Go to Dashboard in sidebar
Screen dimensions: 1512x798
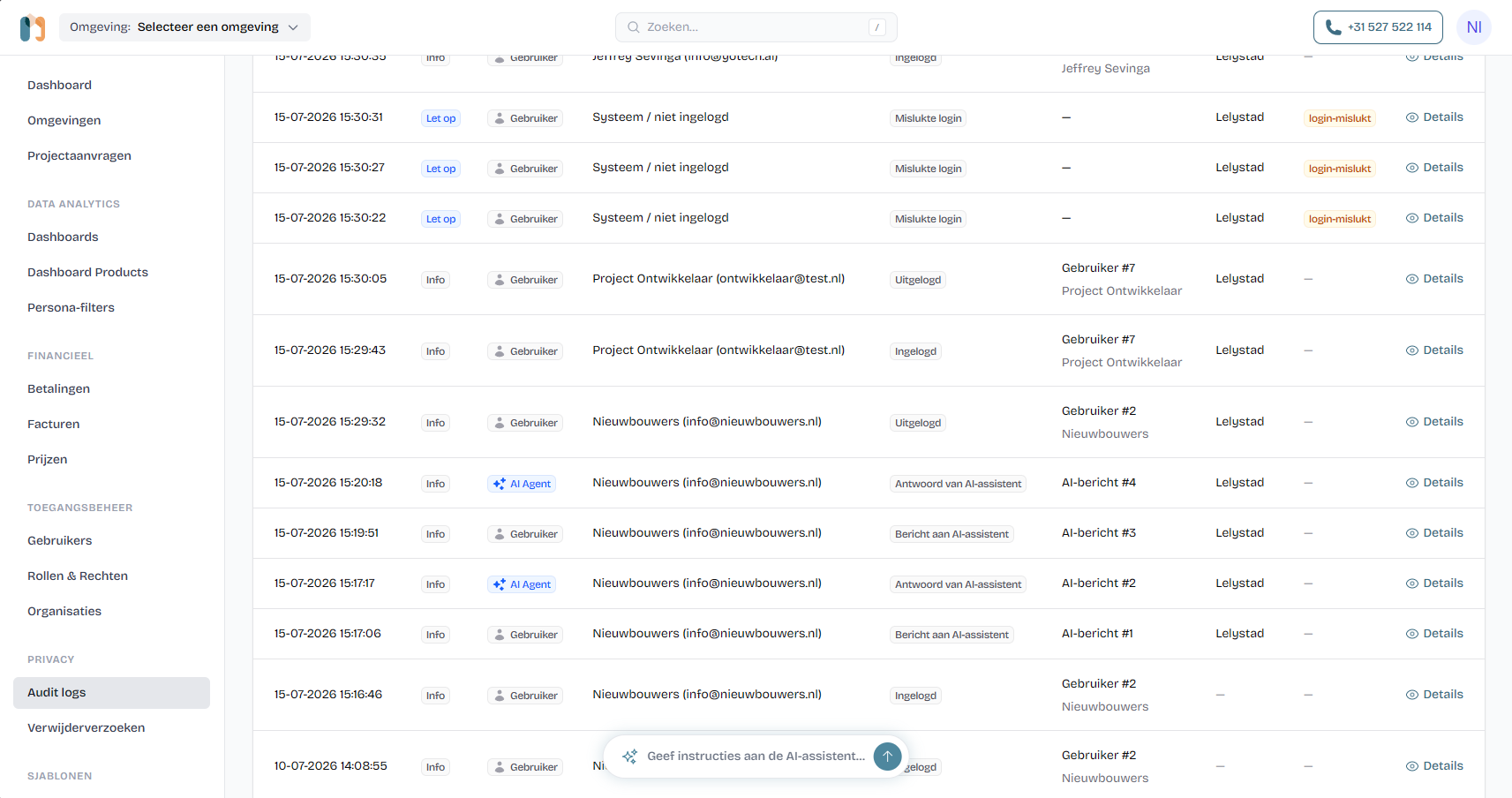[59, 85]
